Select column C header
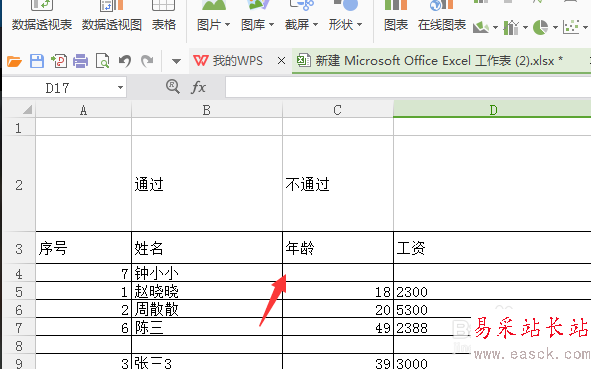Screen dimensions: 591x369 click(x=338, y=110)
